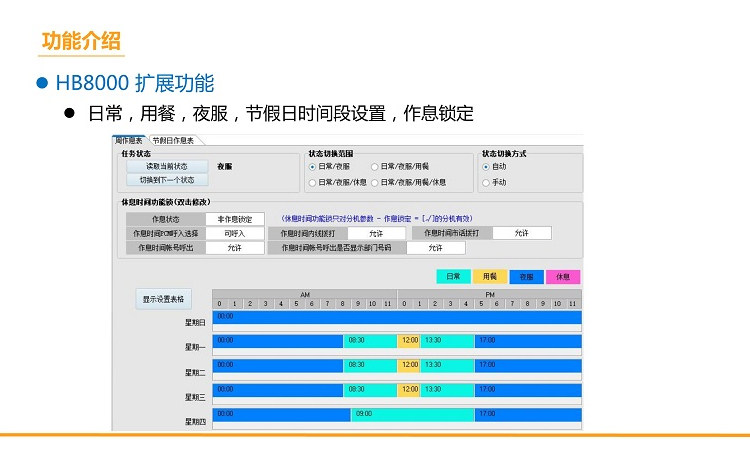This screenshot has height=462, width=750.
Task: Click the 作息时间PCM呼入选择 value 可呼入
Action: pos(235,233)
